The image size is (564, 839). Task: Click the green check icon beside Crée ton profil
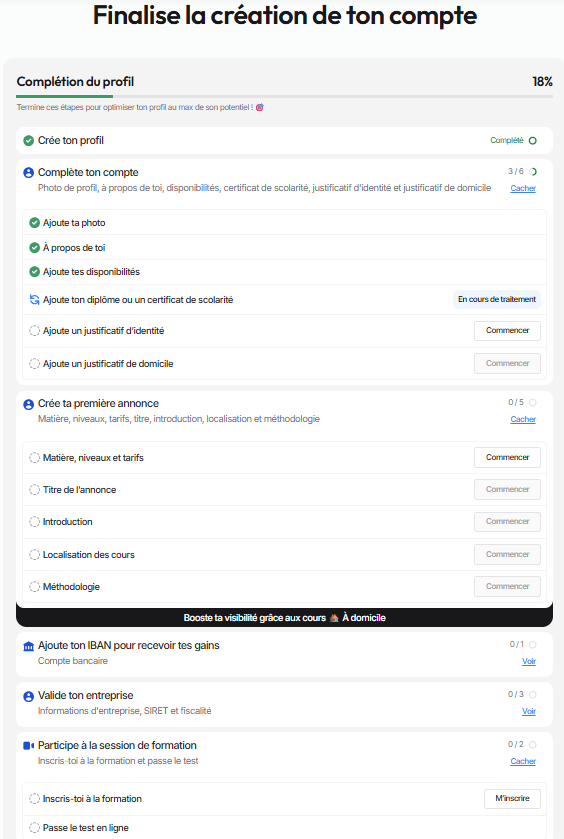coord(28,141)
